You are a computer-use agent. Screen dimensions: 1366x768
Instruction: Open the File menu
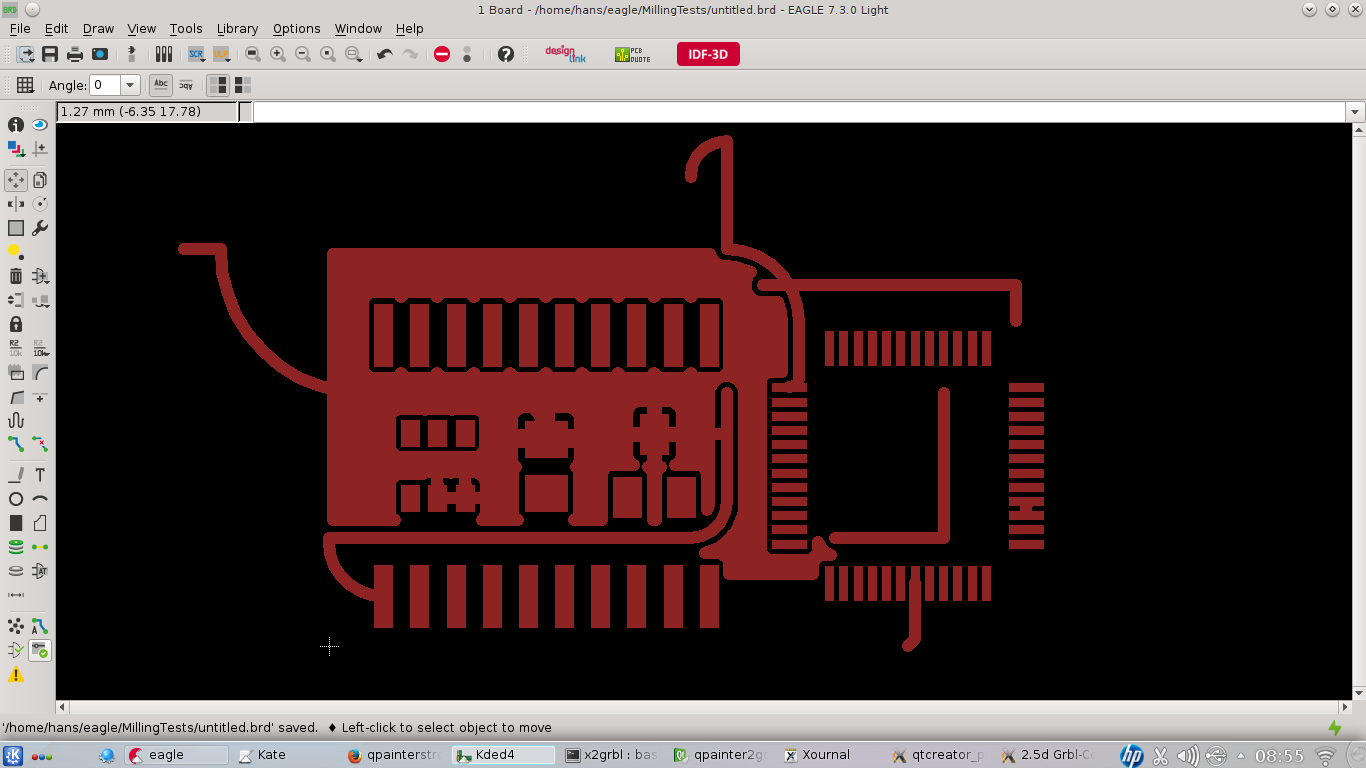click(x=20, y=29)
